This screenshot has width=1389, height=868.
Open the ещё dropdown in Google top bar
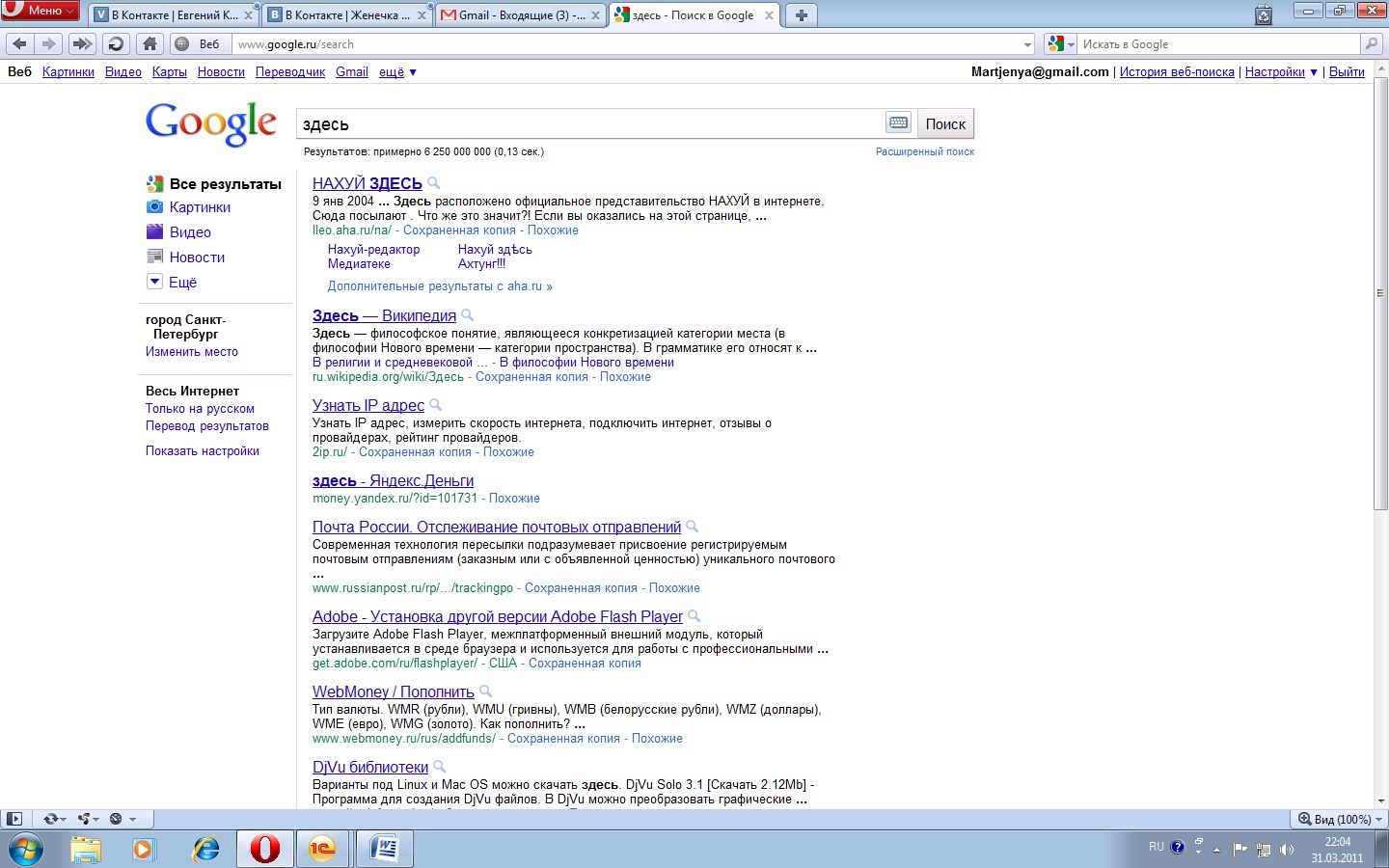[397, 72]
